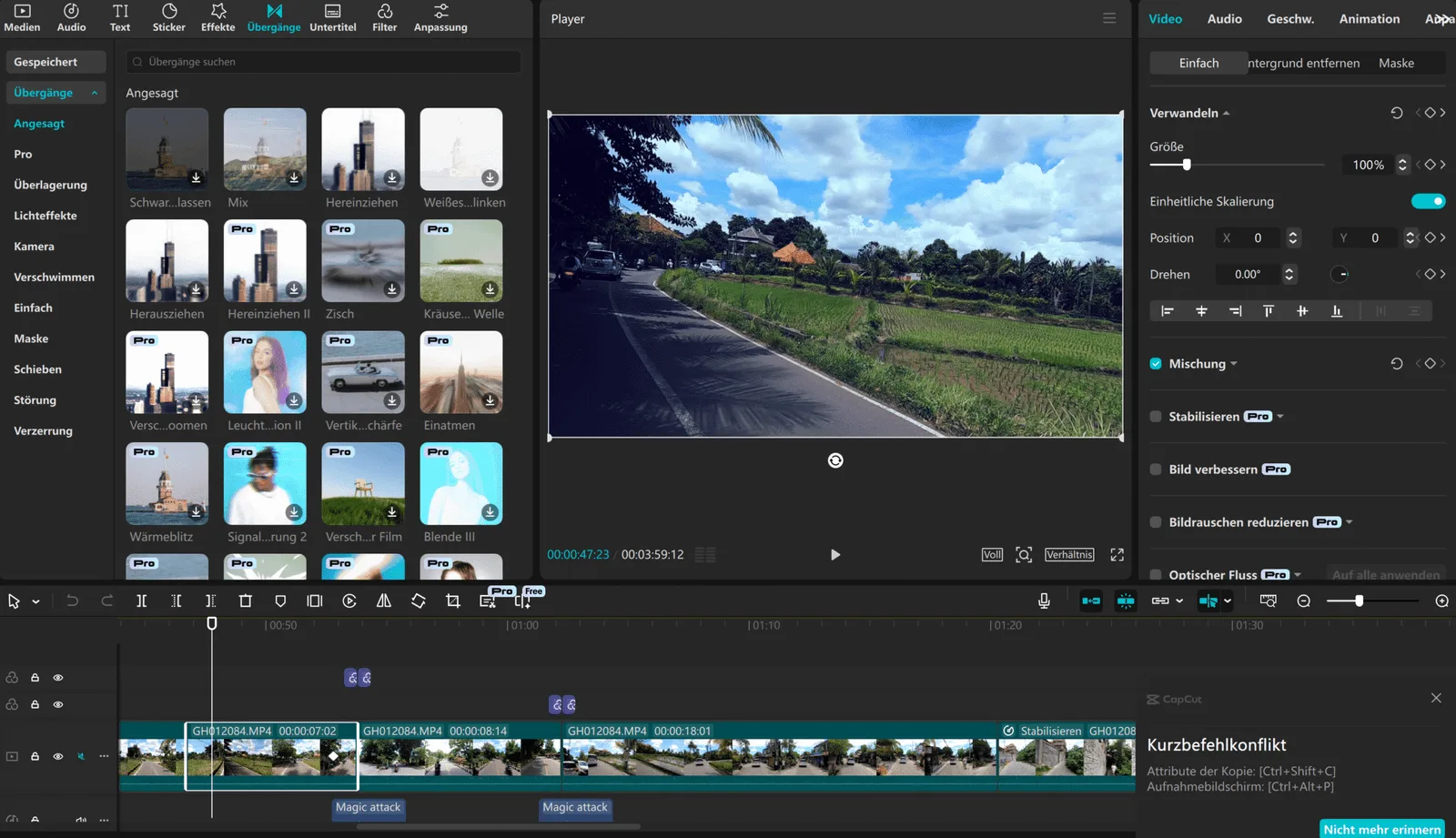Uncheck the Mischung checkbox
1456x838 pixels.
pos(1156,363)
